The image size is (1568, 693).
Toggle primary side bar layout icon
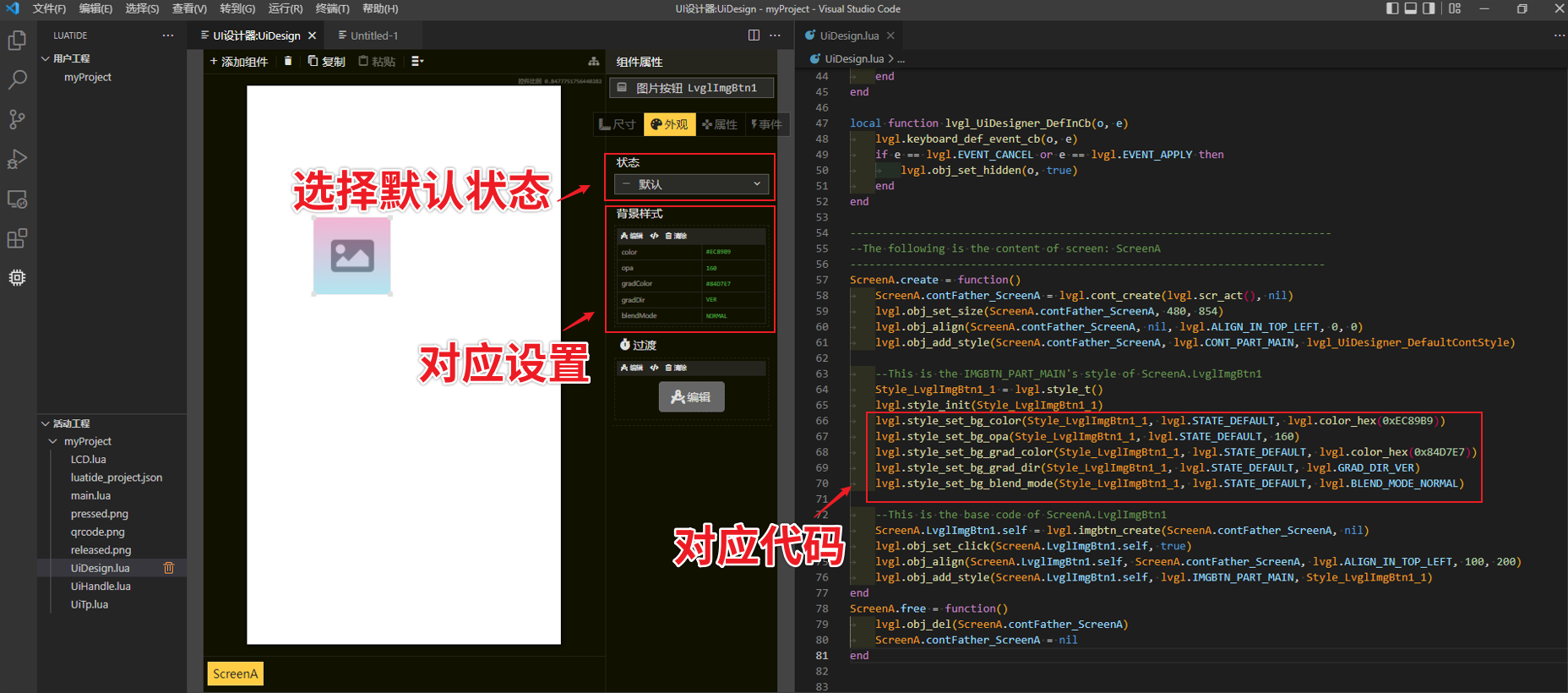pos(1392,8)
